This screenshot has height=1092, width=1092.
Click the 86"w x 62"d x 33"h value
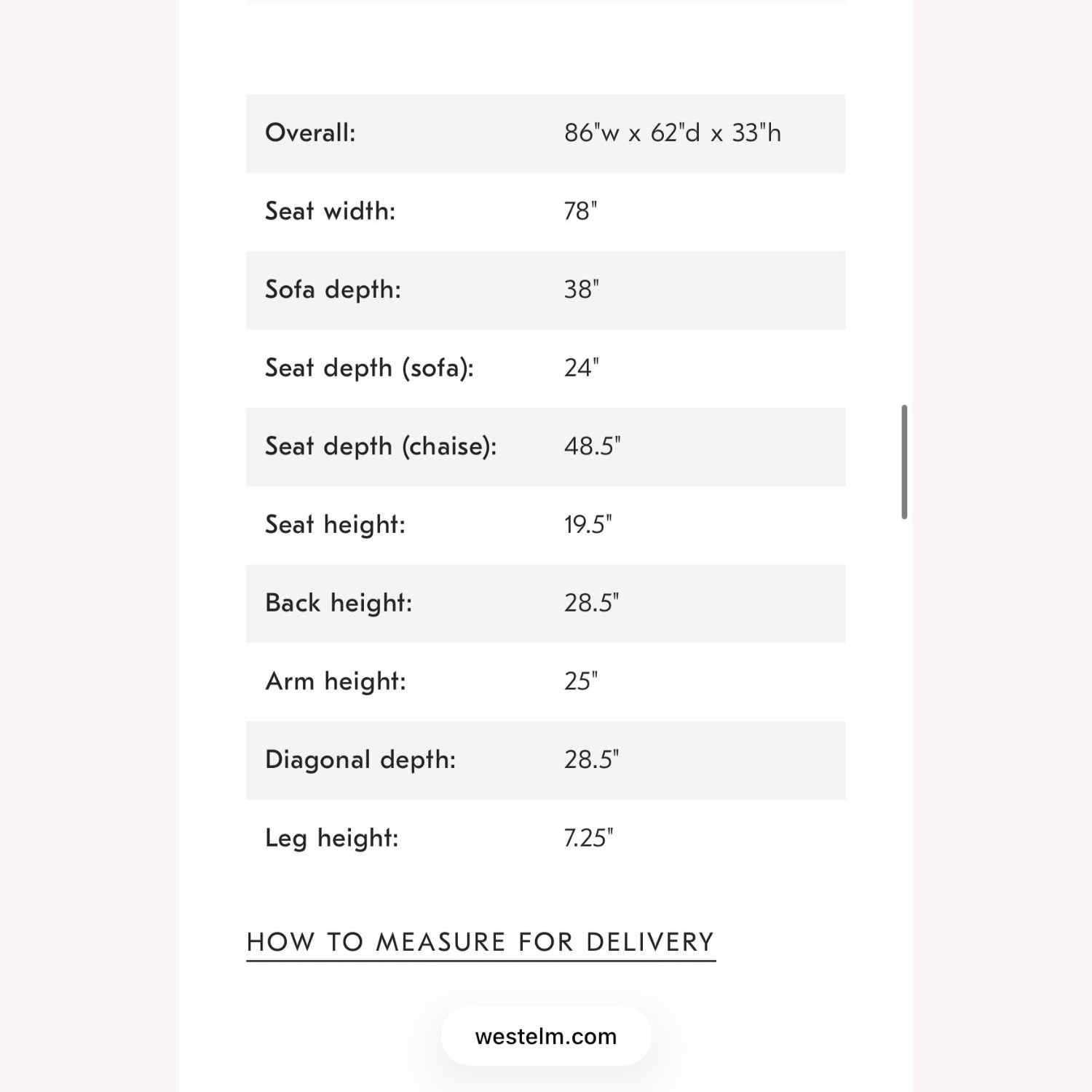pyautogui.click(x=673, y=133)
